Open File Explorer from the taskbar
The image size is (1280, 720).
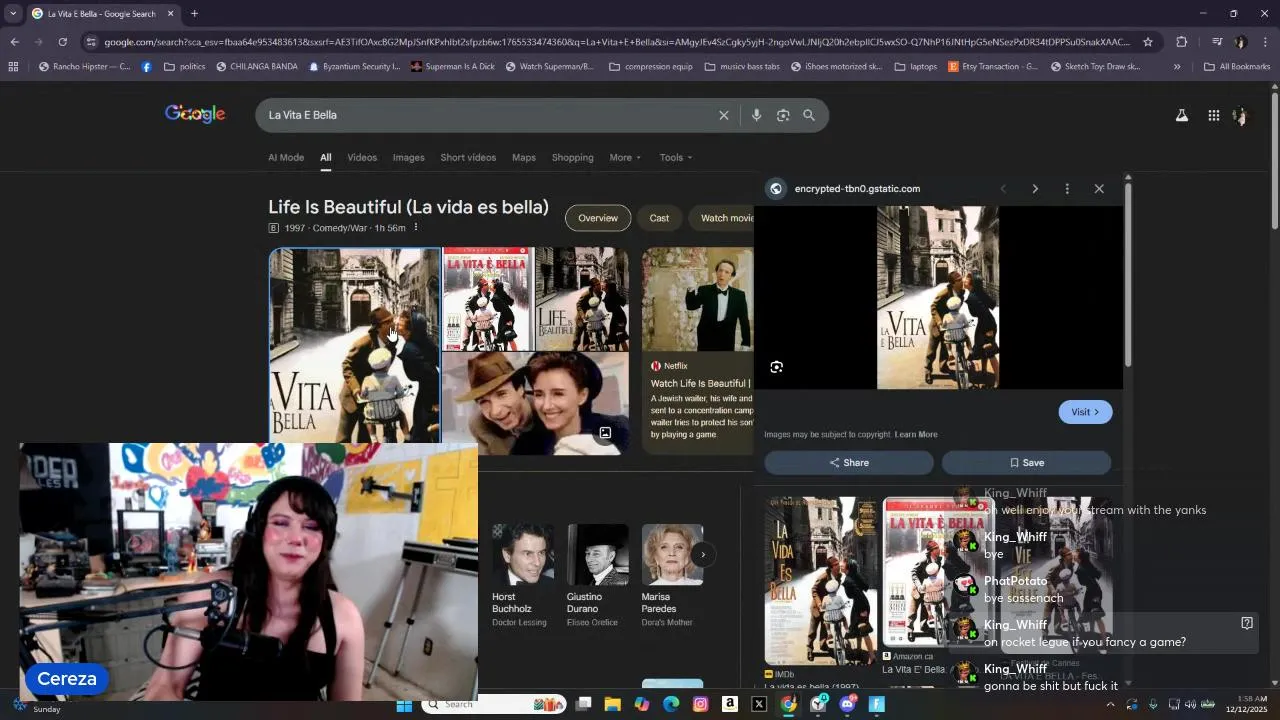612,705
